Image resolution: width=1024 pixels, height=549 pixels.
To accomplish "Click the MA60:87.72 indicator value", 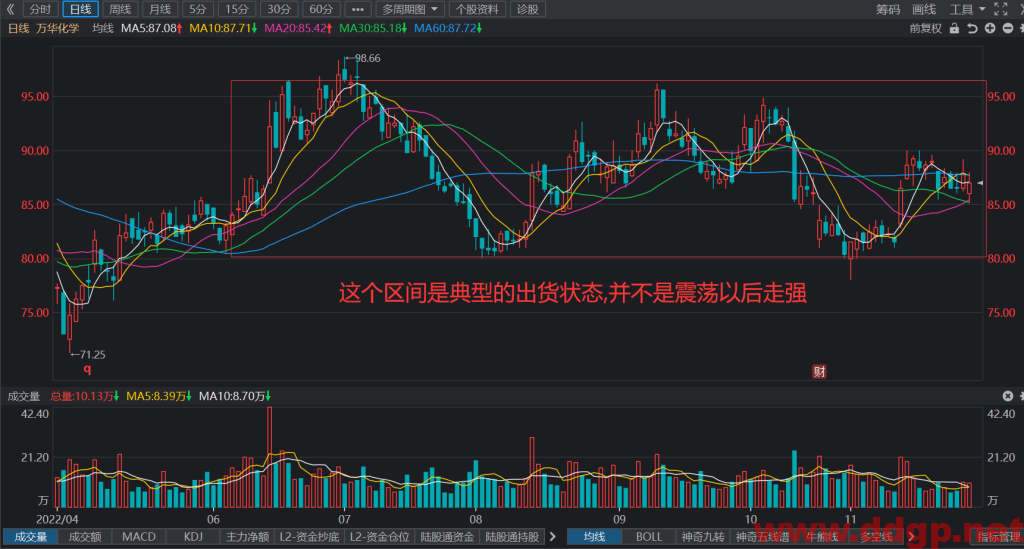I will pyautogui.click(x=448, y=28).
